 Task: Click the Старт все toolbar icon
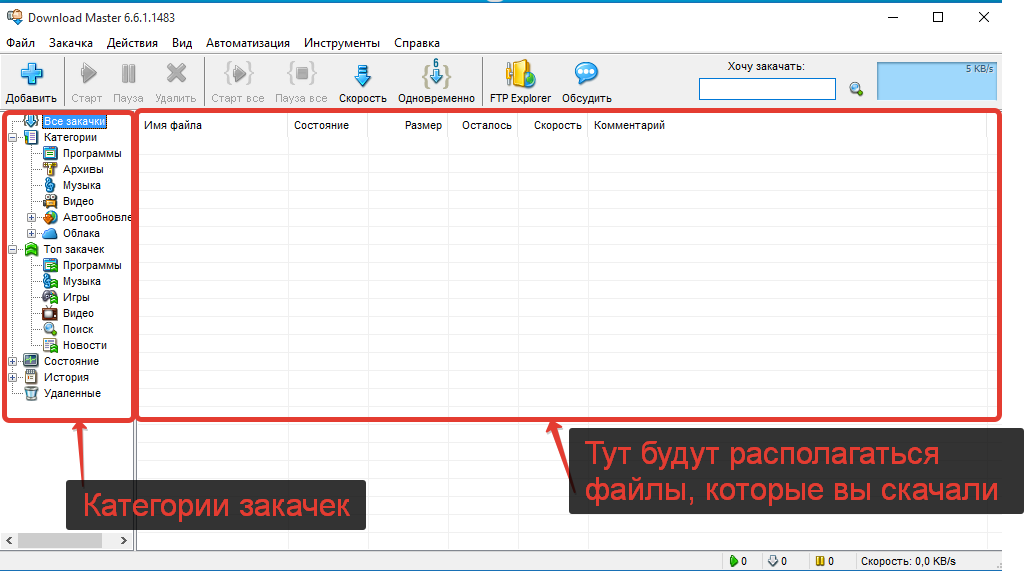coord(239,73)
